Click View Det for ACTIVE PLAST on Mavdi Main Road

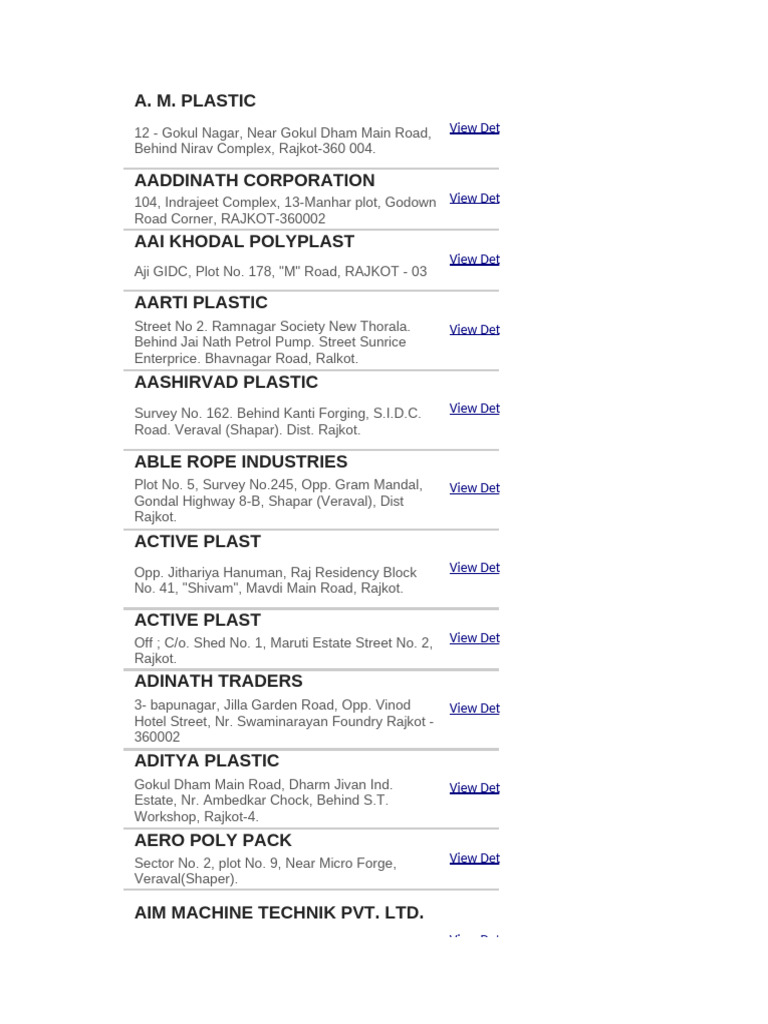coord(474,568)
